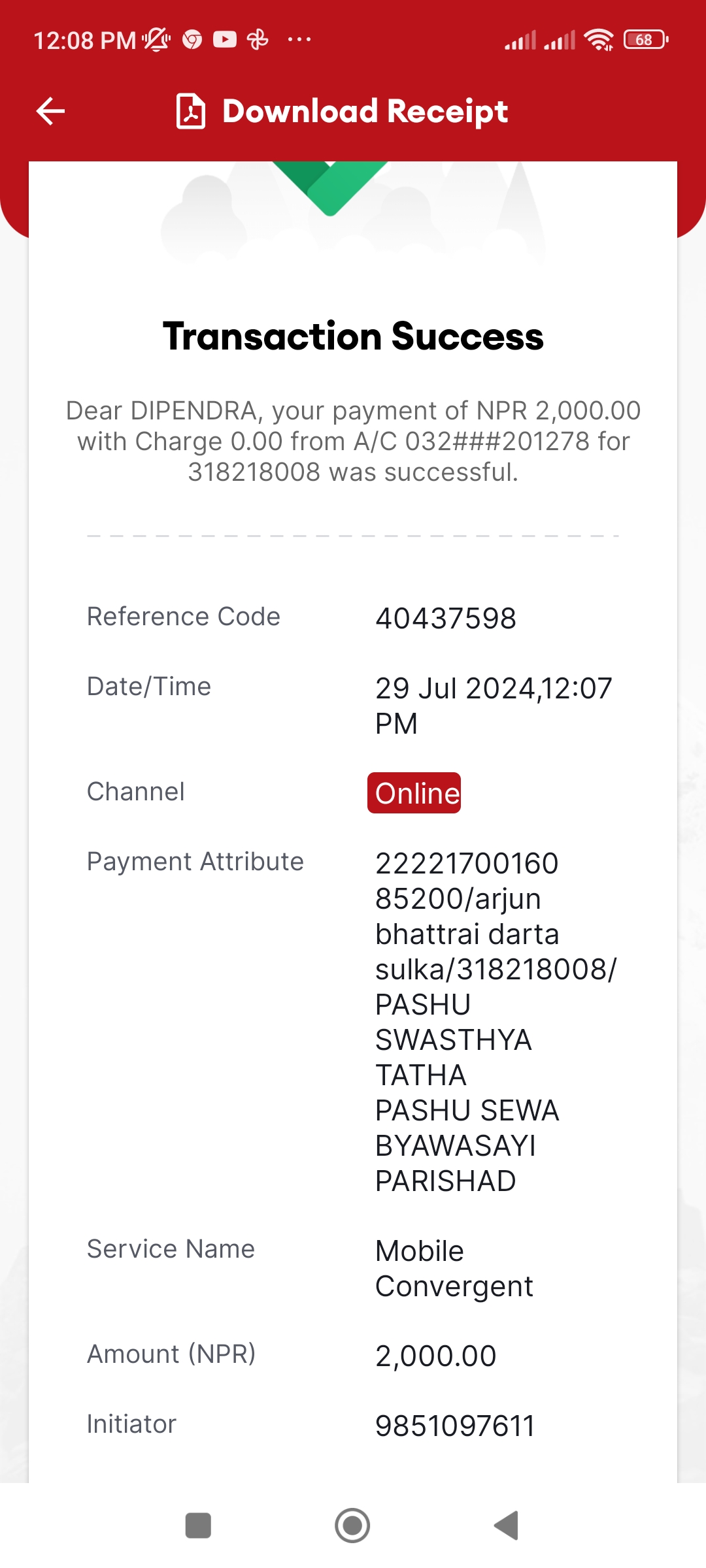Screen dimensions: 706x1568
Task: Tap the three-dots notification overflow
Action: 299,40
